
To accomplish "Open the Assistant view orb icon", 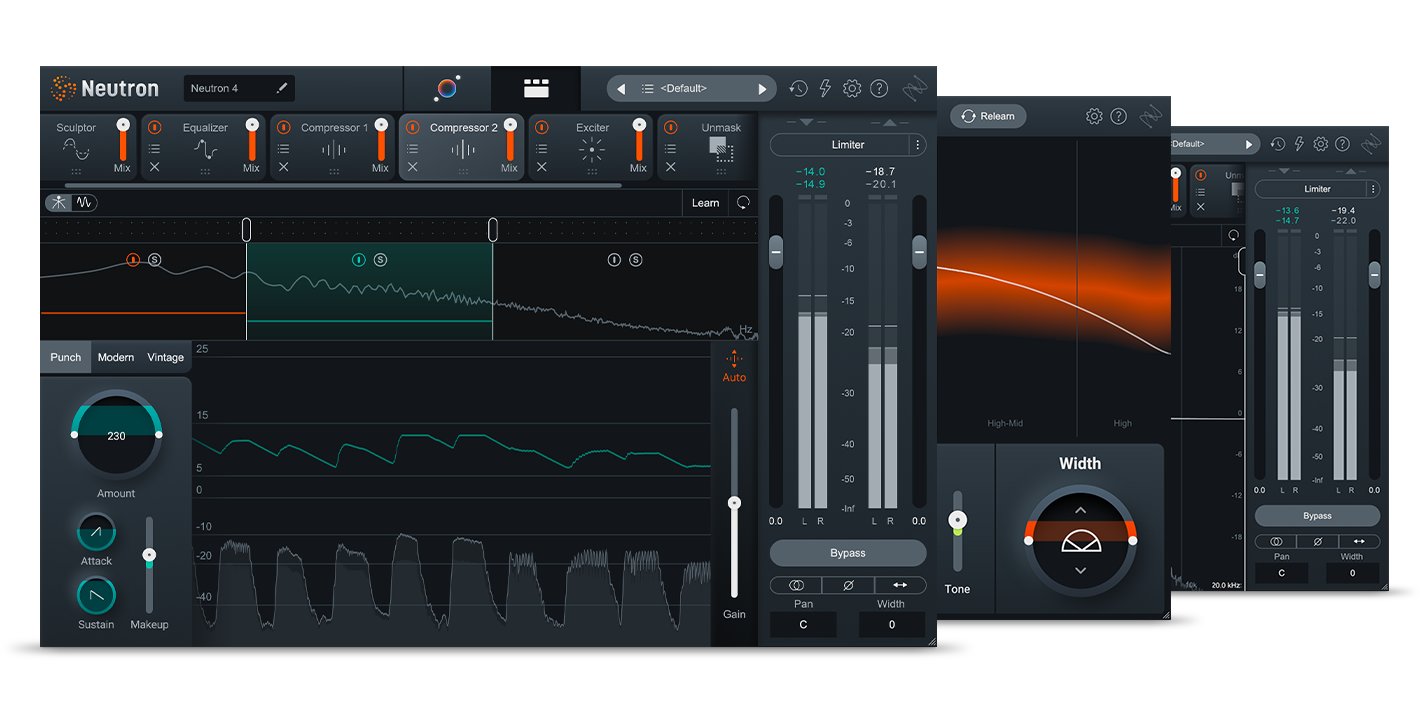I will point(447,89).
